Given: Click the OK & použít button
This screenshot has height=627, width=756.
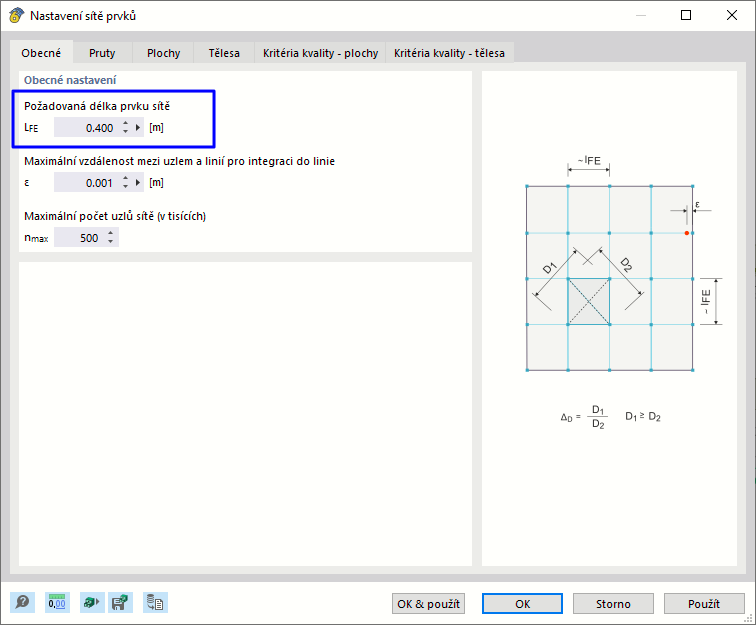Looking at the screenshot, I should [428, 604].
